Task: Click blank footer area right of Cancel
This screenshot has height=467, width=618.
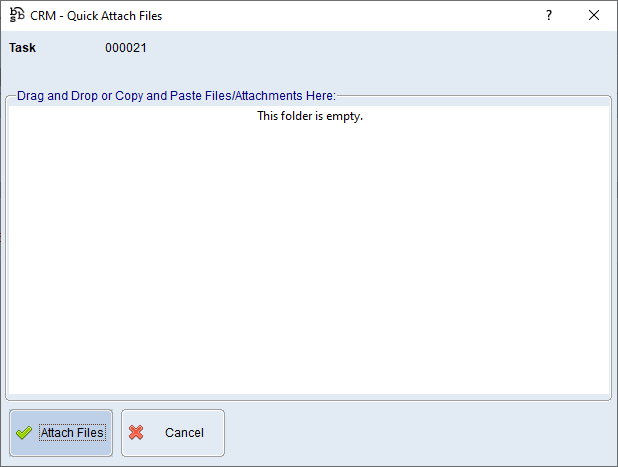Action: tap(420, 433)
